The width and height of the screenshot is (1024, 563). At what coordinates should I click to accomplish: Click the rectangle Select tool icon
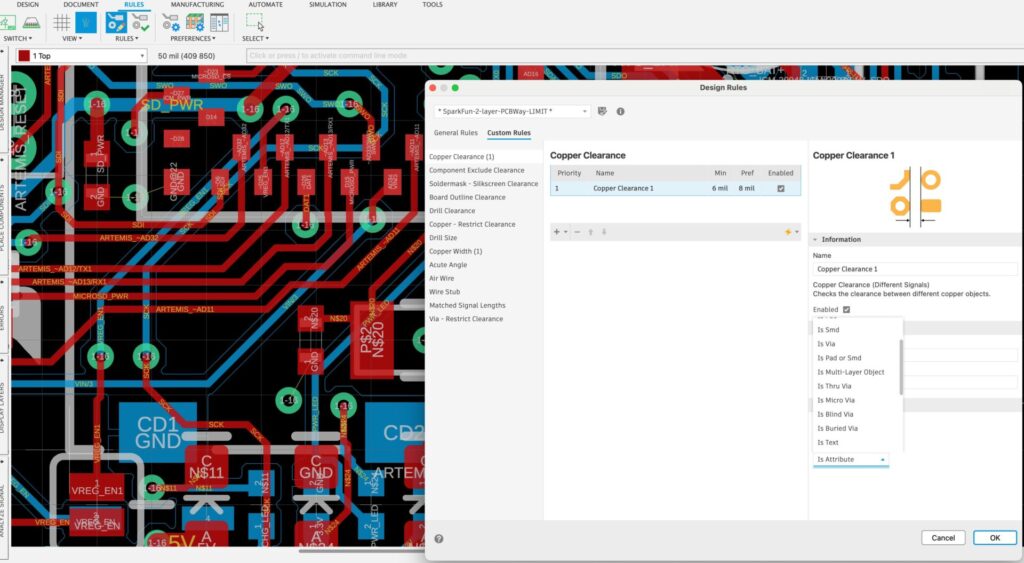[254, 22]
